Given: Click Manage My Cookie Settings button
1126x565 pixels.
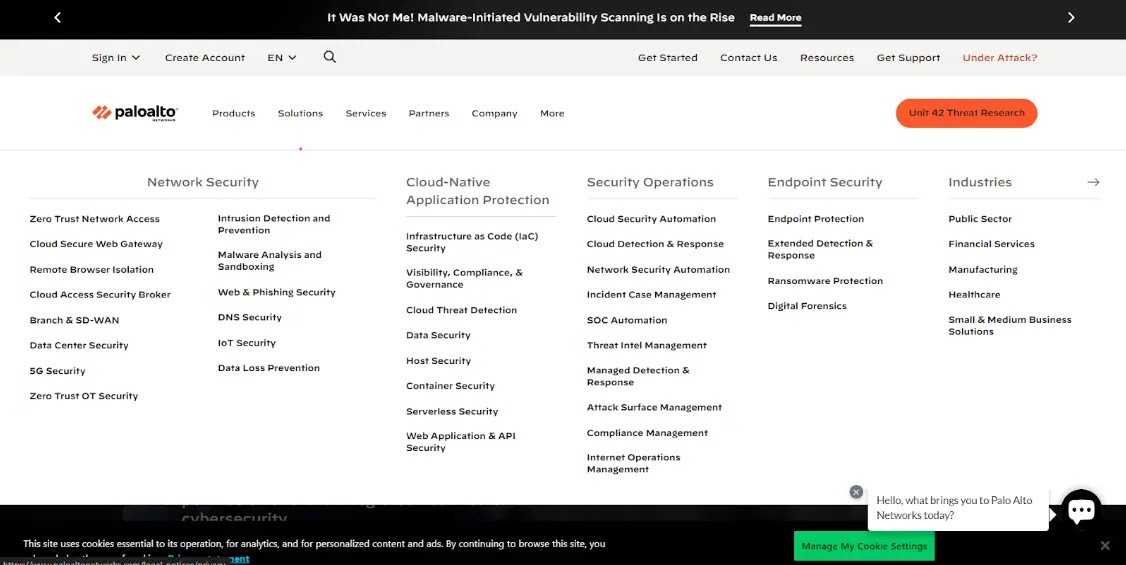Looking at the screenshot, I should 864,546.
